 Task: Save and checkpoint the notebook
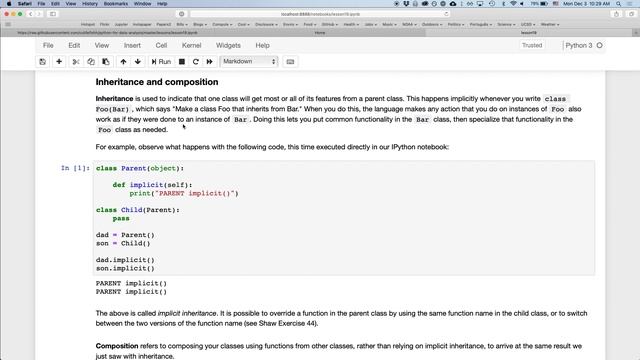coord(42,62)
